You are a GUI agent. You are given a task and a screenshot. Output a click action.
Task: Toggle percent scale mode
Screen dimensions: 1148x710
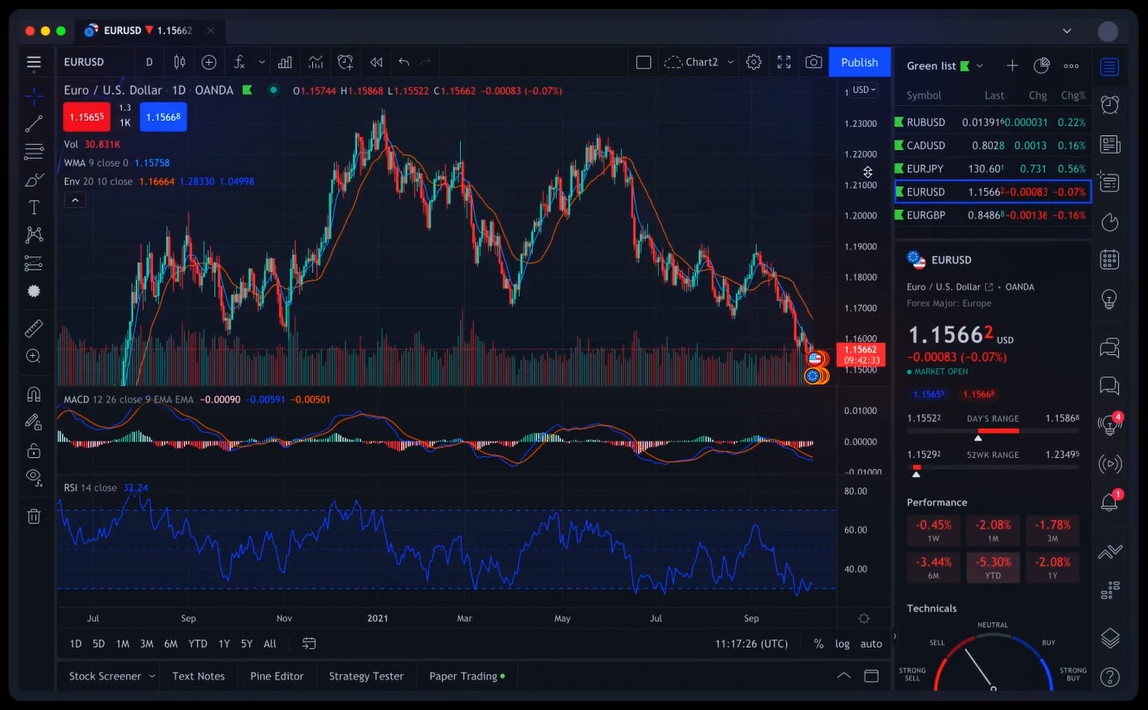[x=819, y=644]
